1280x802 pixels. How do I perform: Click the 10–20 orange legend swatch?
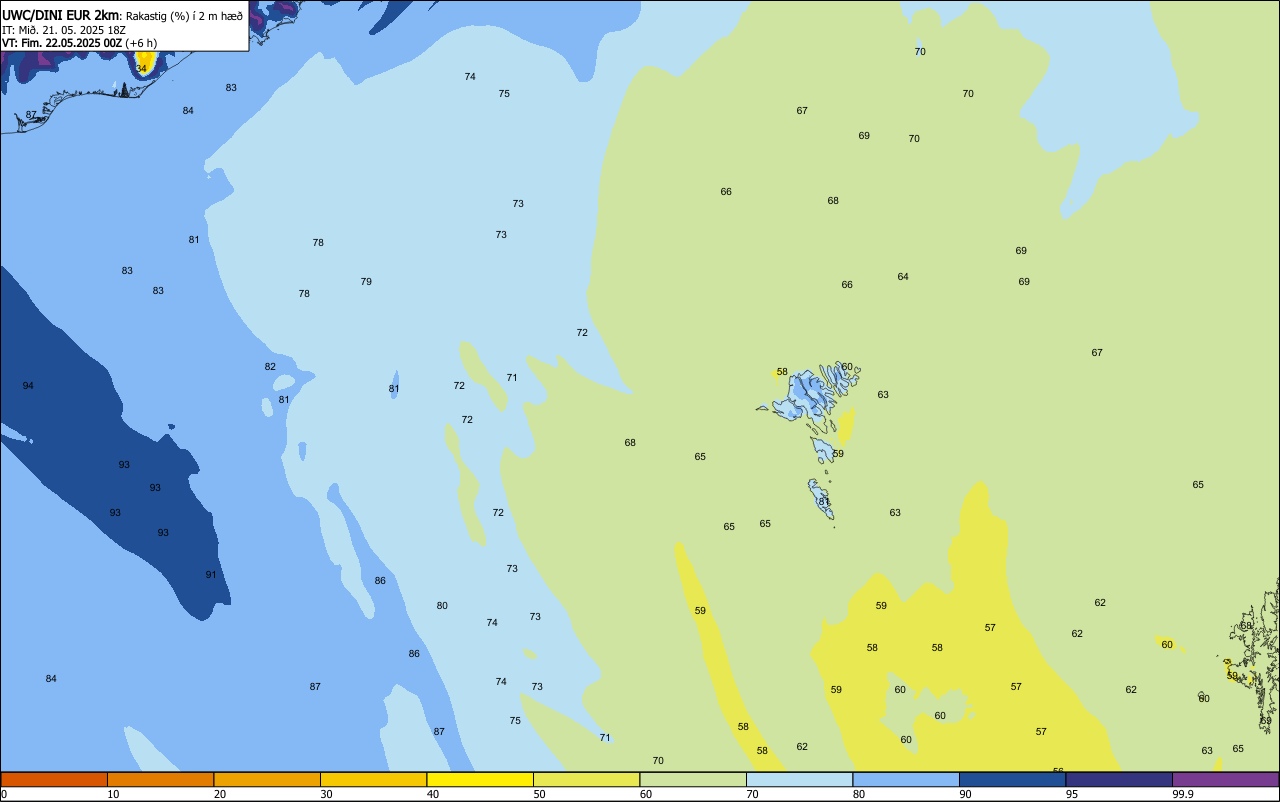point(160,779)
